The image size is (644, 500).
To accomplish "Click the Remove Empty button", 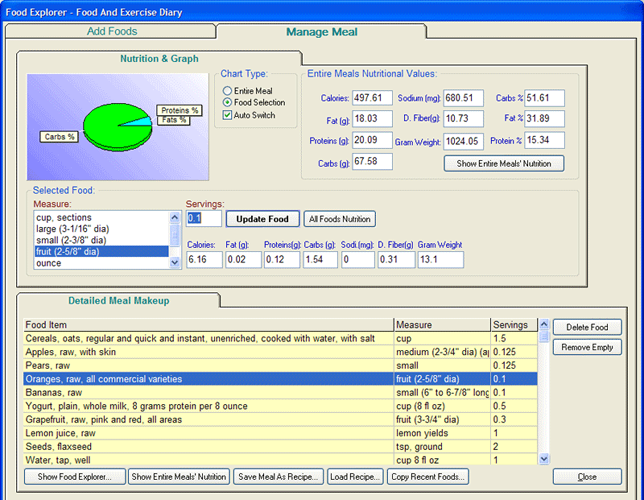I will [588, 347].
